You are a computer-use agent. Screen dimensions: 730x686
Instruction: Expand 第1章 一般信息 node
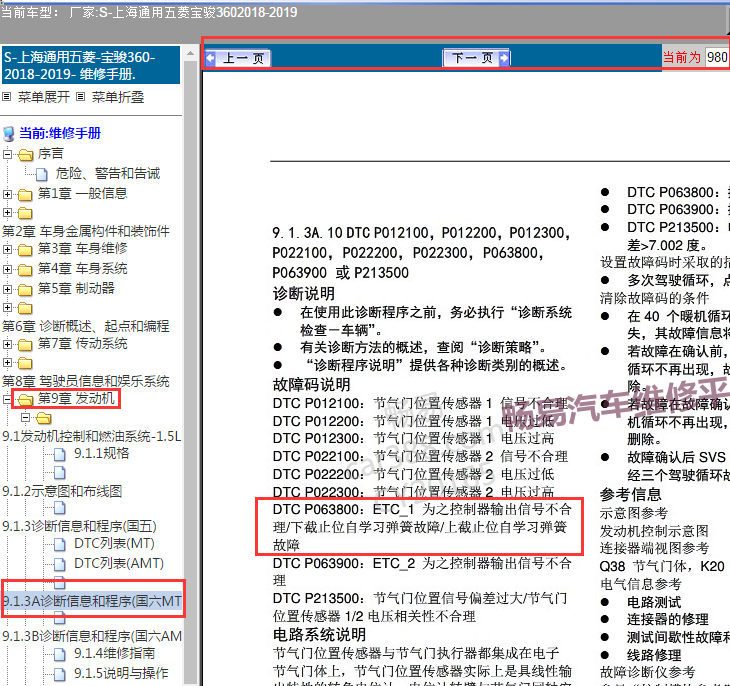[x=7, y=194]
